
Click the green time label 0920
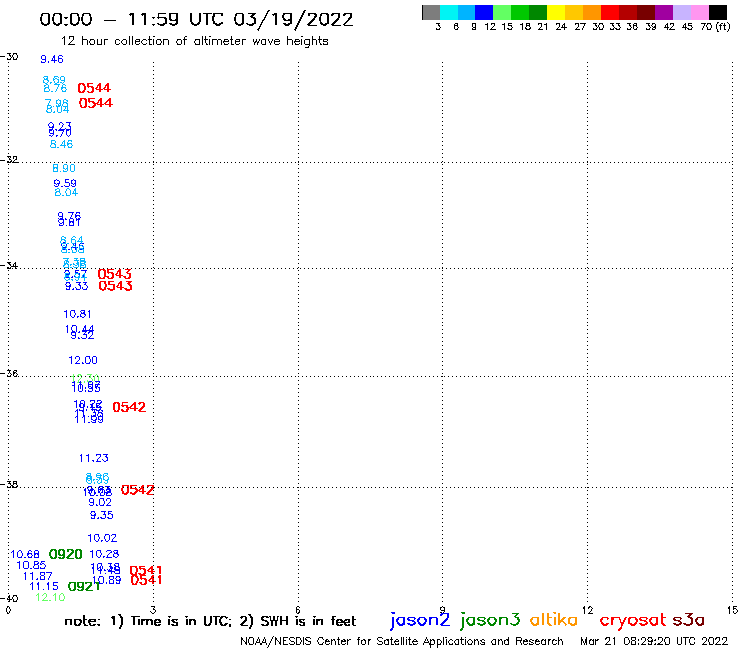[66, 554]
